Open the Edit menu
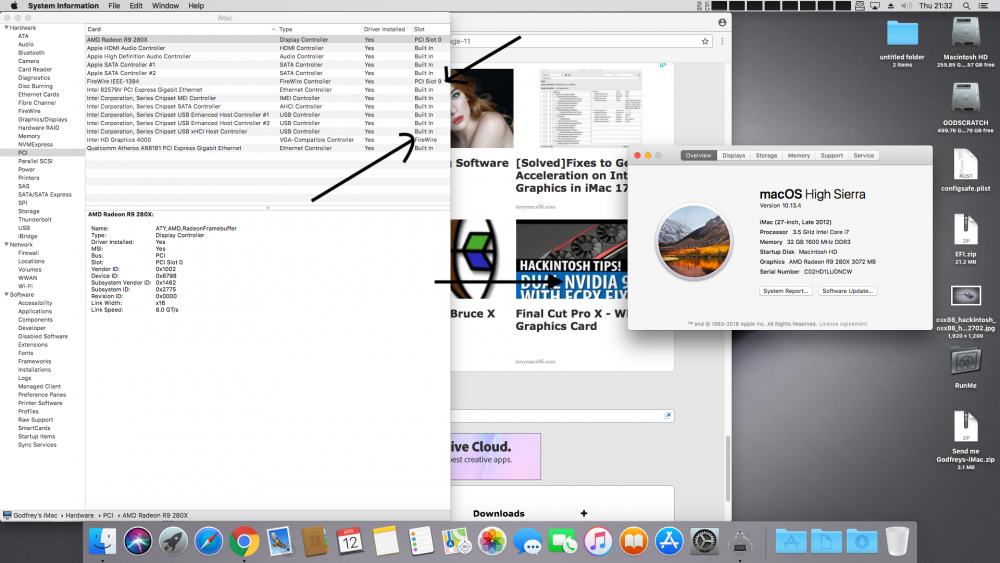1000x563 pixels. [136, 6]
